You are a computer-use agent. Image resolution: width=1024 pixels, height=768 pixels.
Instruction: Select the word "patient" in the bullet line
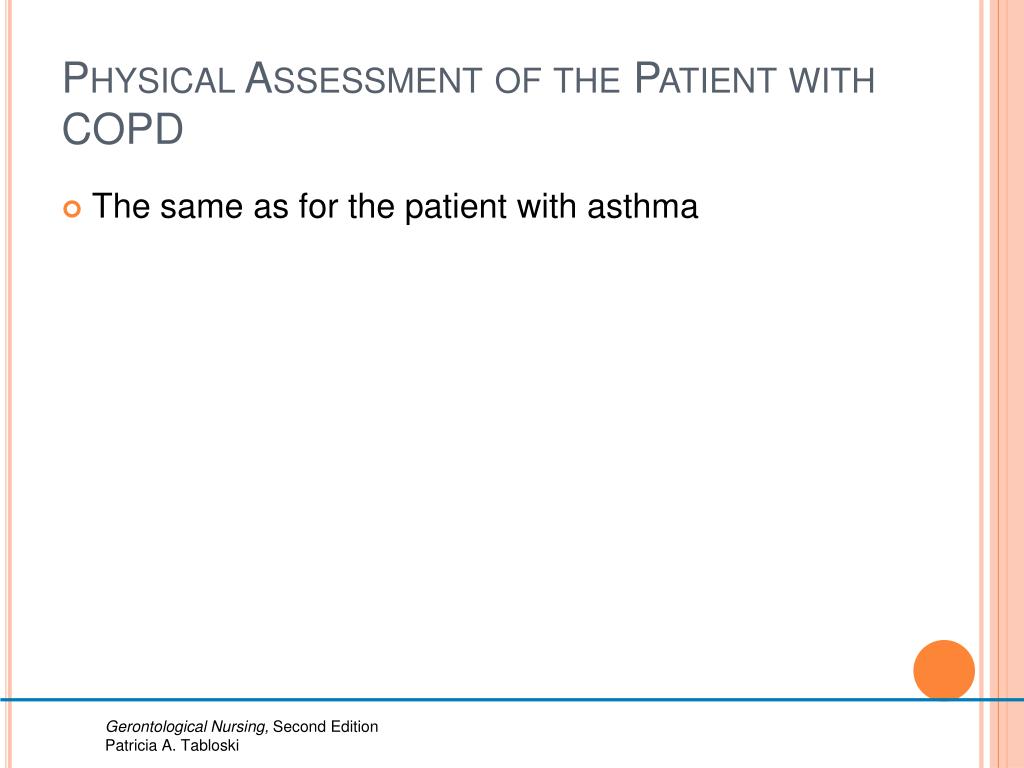455,208
